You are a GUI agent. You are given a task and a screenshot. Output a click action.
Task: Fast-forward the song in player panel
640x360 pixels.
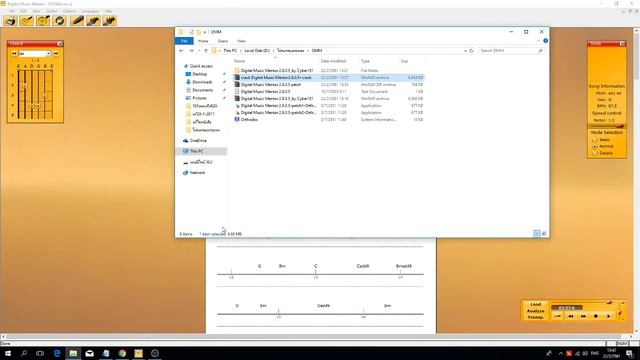click(583, 316)
